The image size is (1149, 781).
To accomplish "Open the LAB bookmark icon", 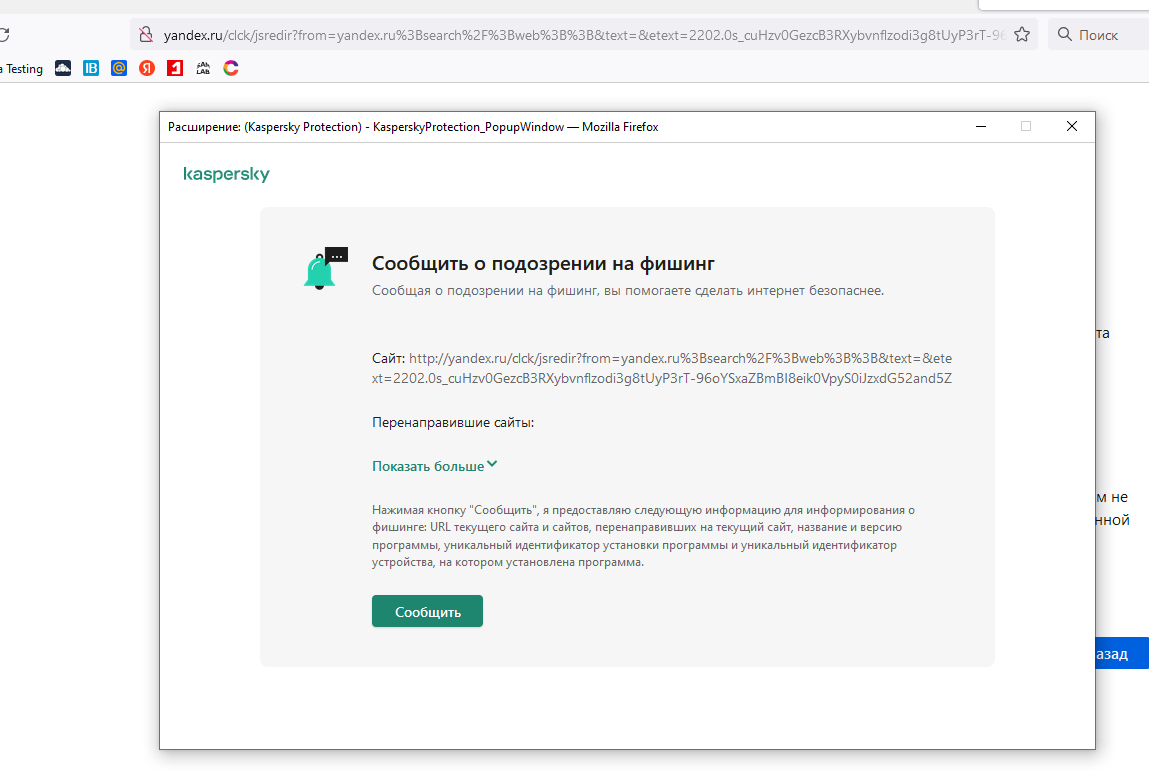I will [203, 68].
